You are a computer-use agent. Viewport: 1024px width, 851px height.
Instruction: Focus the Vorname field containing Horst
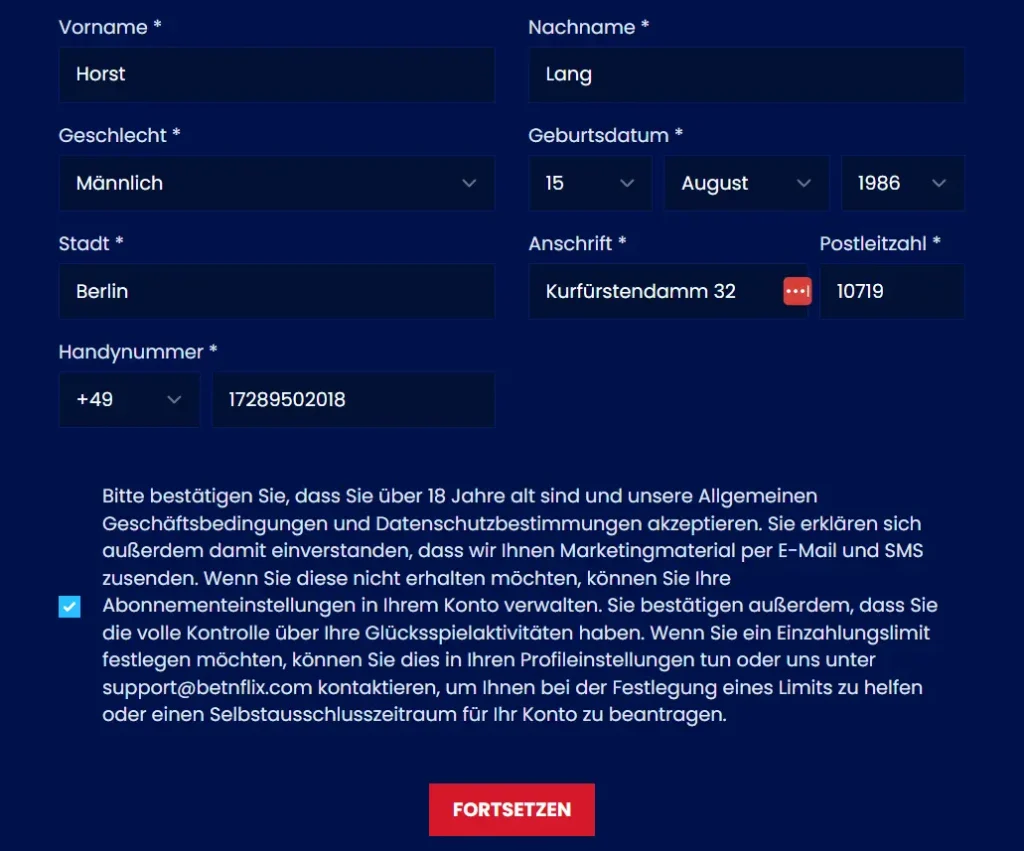click(x=276, y=74)
